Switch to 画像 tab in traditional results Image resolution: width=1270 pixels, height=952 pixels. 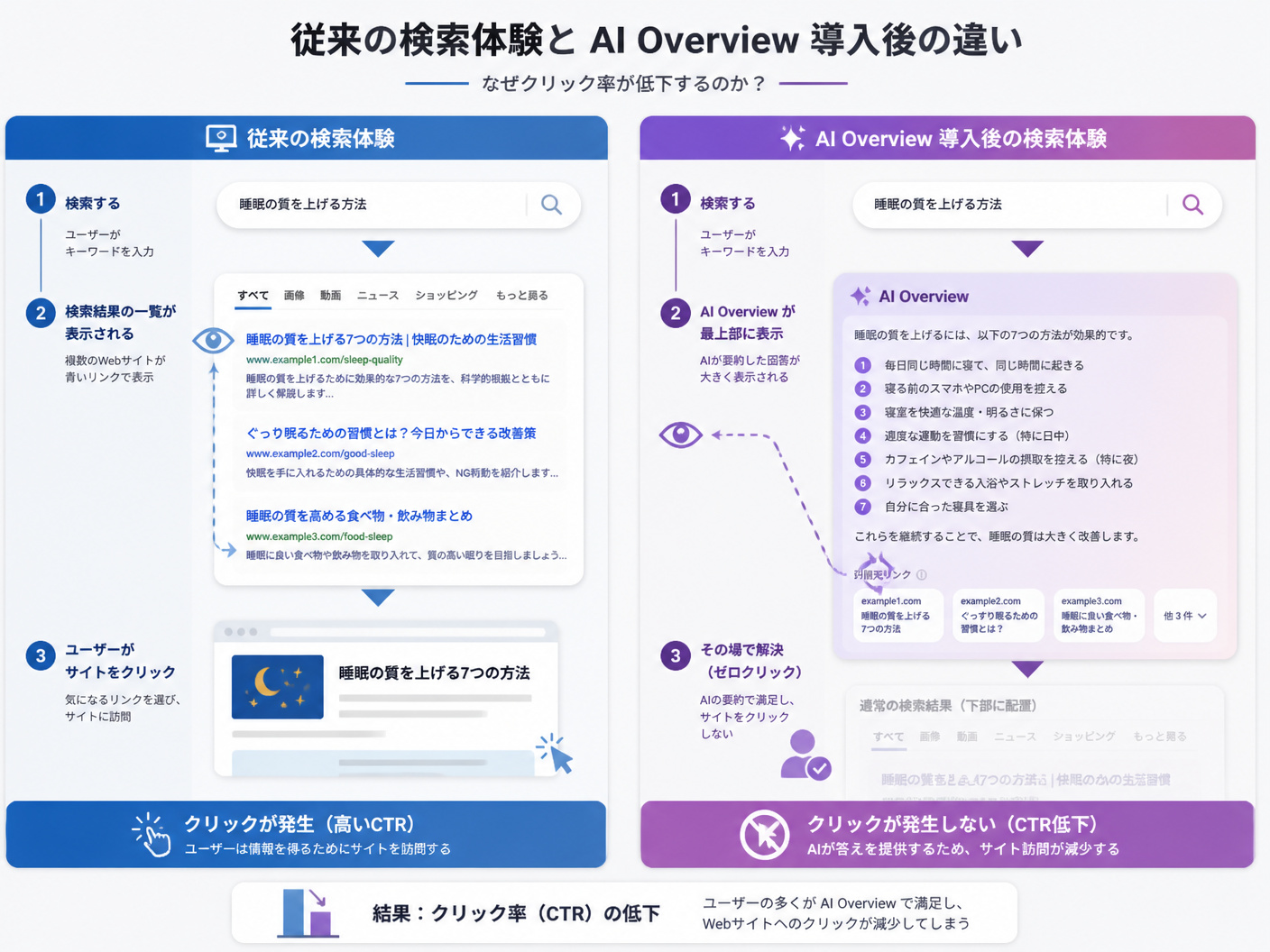pyautogui.click(x=294, y=296)
